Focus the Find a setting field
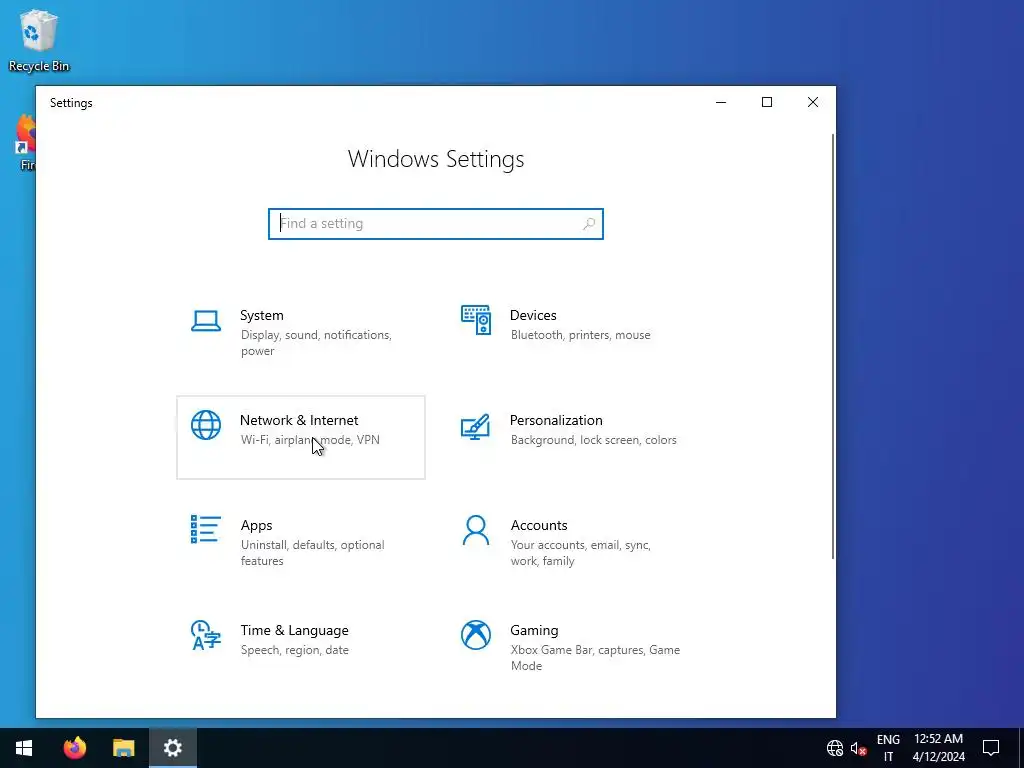 coord(436,224)
